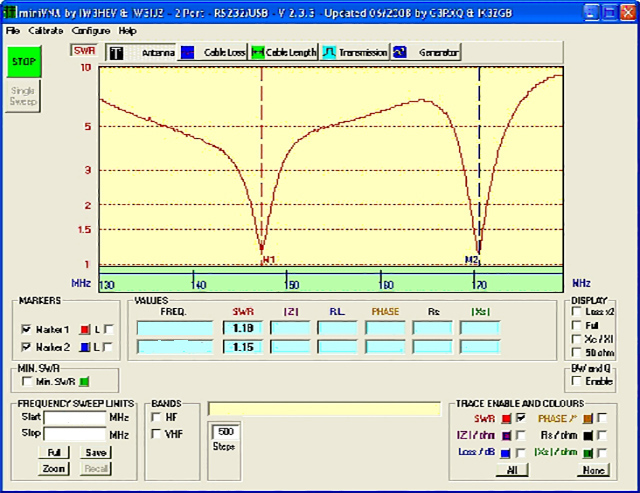The width and height of the screenshot is (640, 493).
Task: Click the Marker 1 frequency value field
Action: (175, 328)
